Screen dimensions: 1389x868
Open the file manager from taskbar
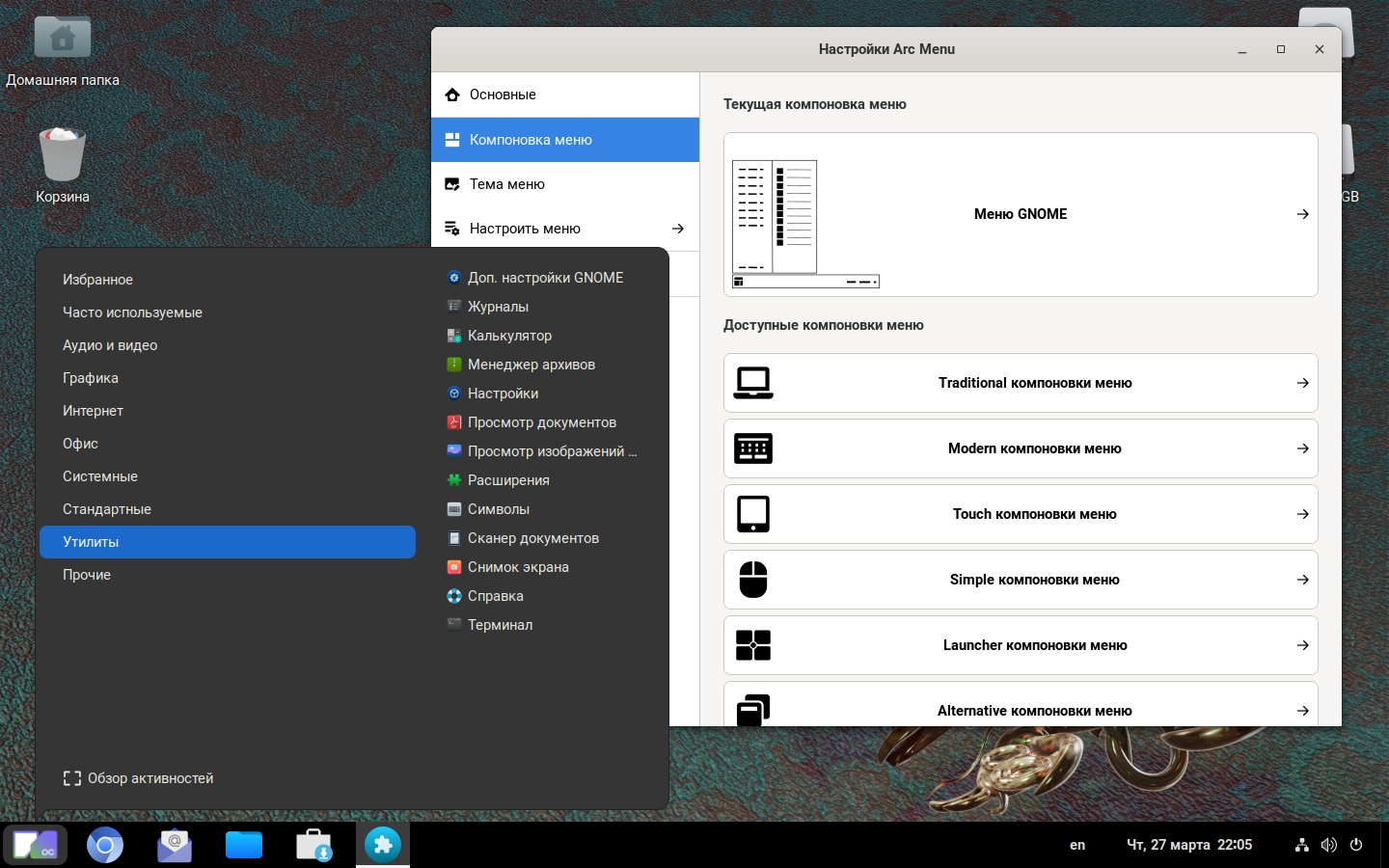244,846
